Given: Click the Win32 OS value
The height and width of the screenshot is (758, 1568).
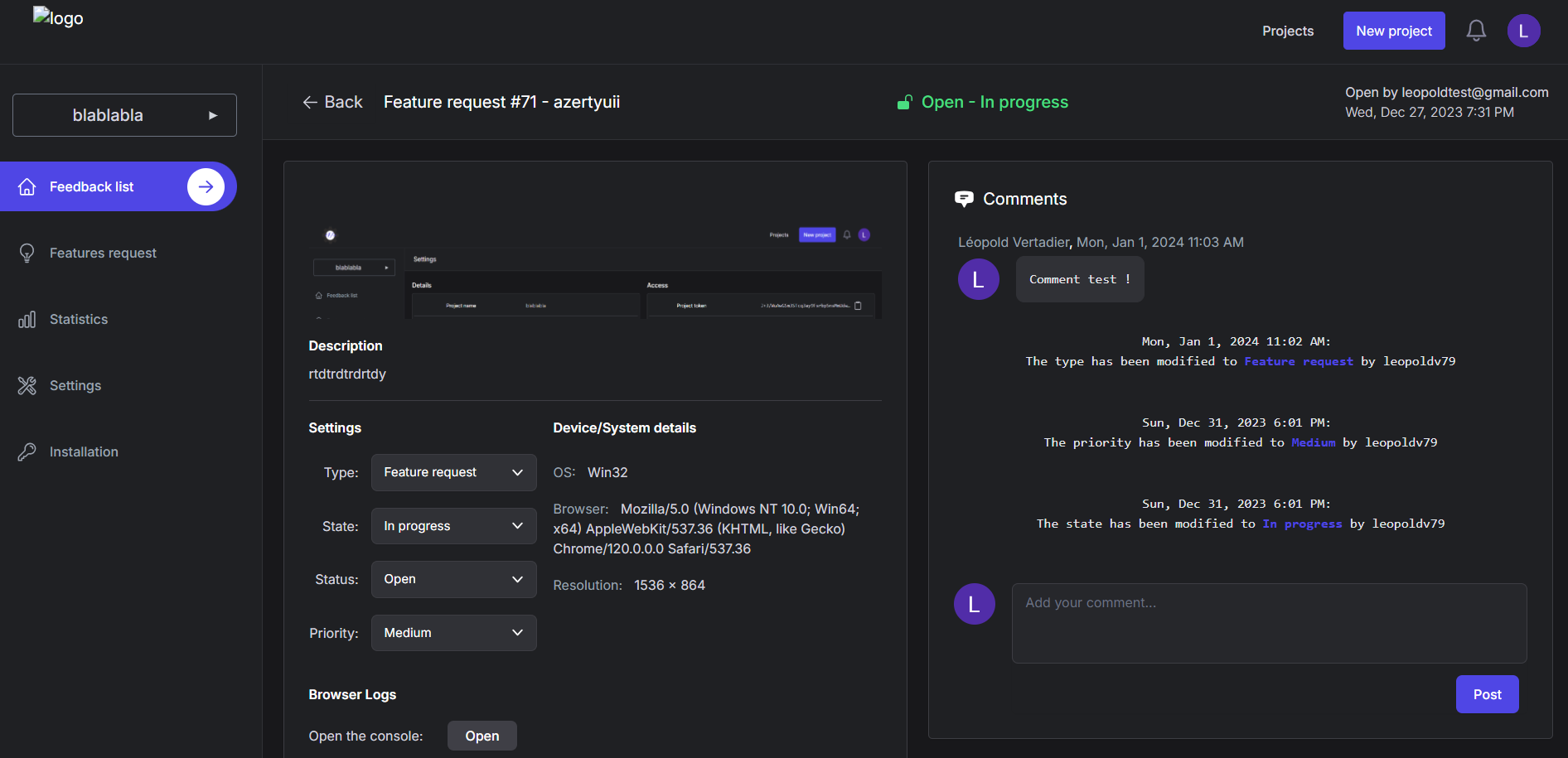Looking at the screenshot, I should click(x=607, y=472).
